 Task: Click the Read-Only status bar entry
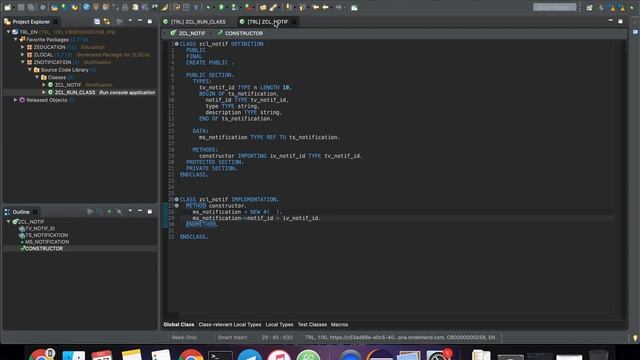point(184,338)
